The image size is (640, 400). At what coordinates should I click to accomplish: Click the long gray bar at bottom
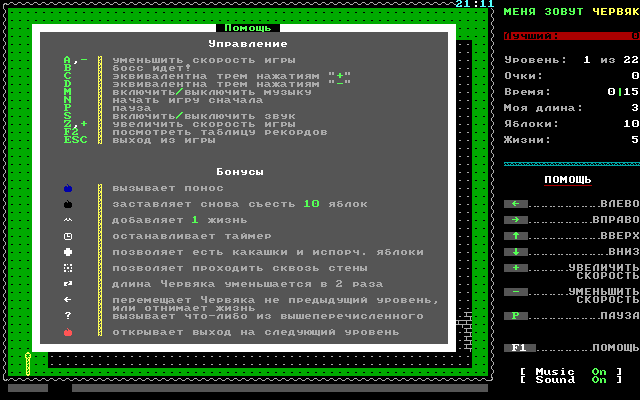(280, 388)
